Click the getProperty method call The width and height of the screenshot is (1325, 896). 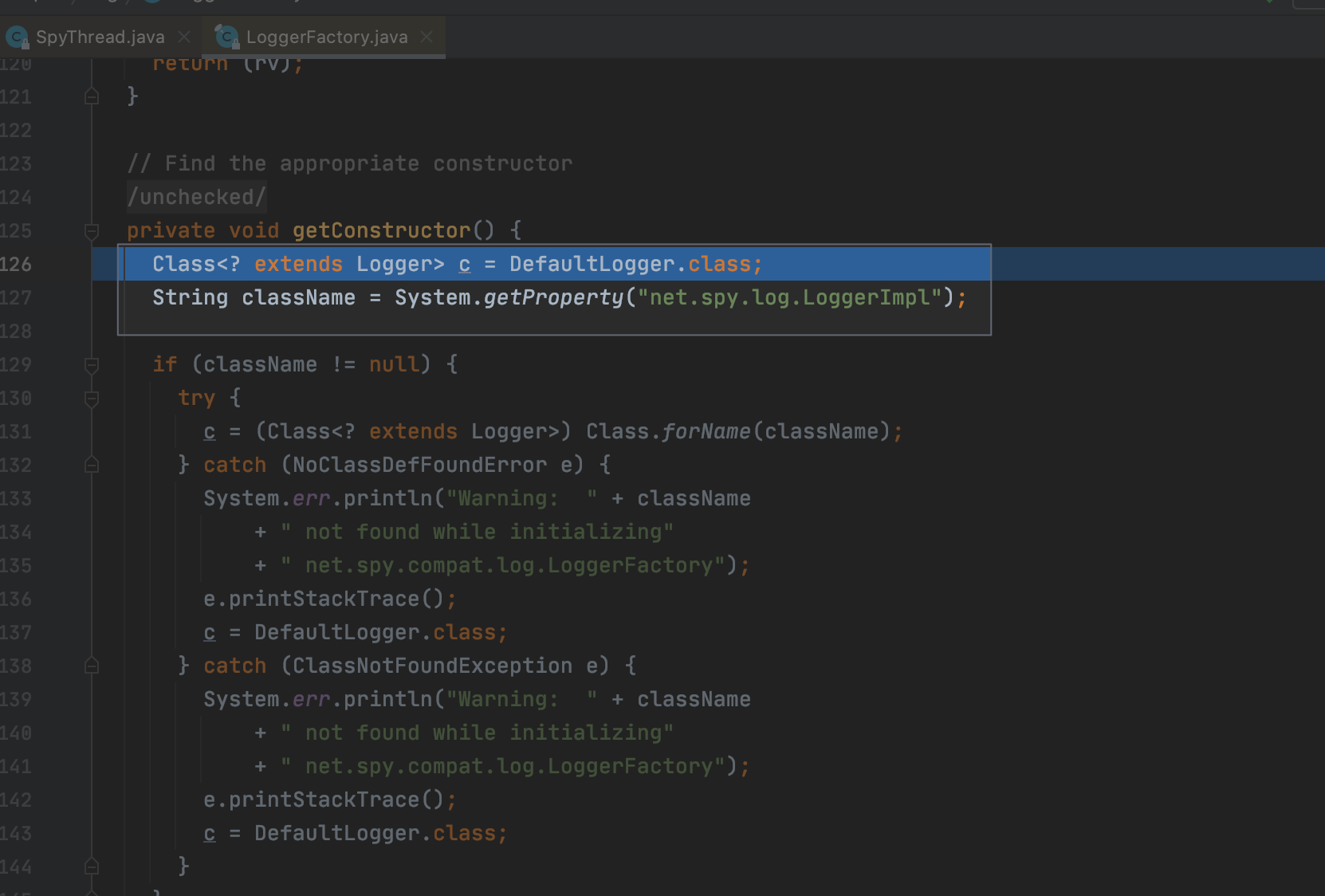point(554,297)
